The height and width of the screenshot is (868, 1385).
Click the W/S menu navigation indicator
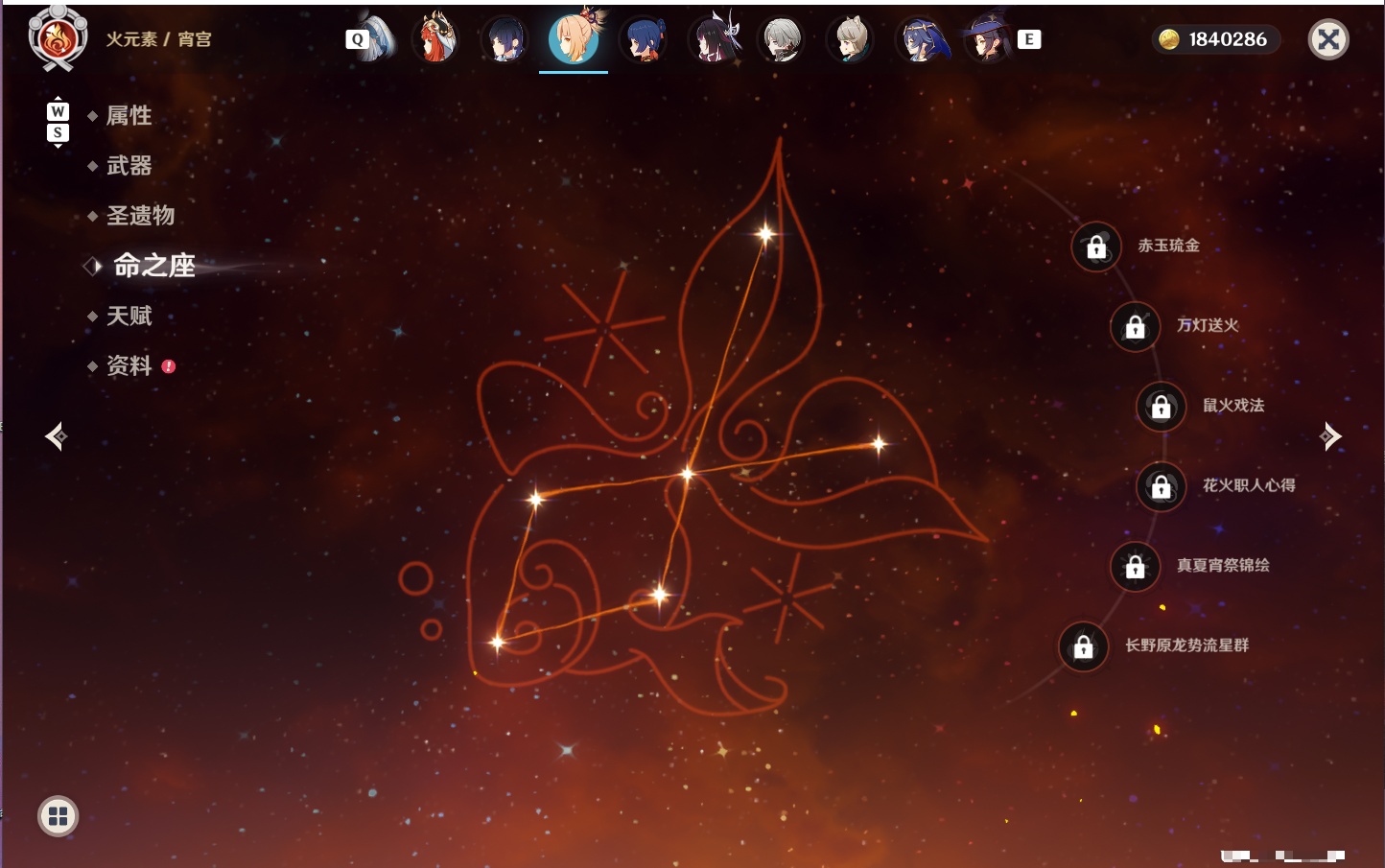(x=58, y=122)
